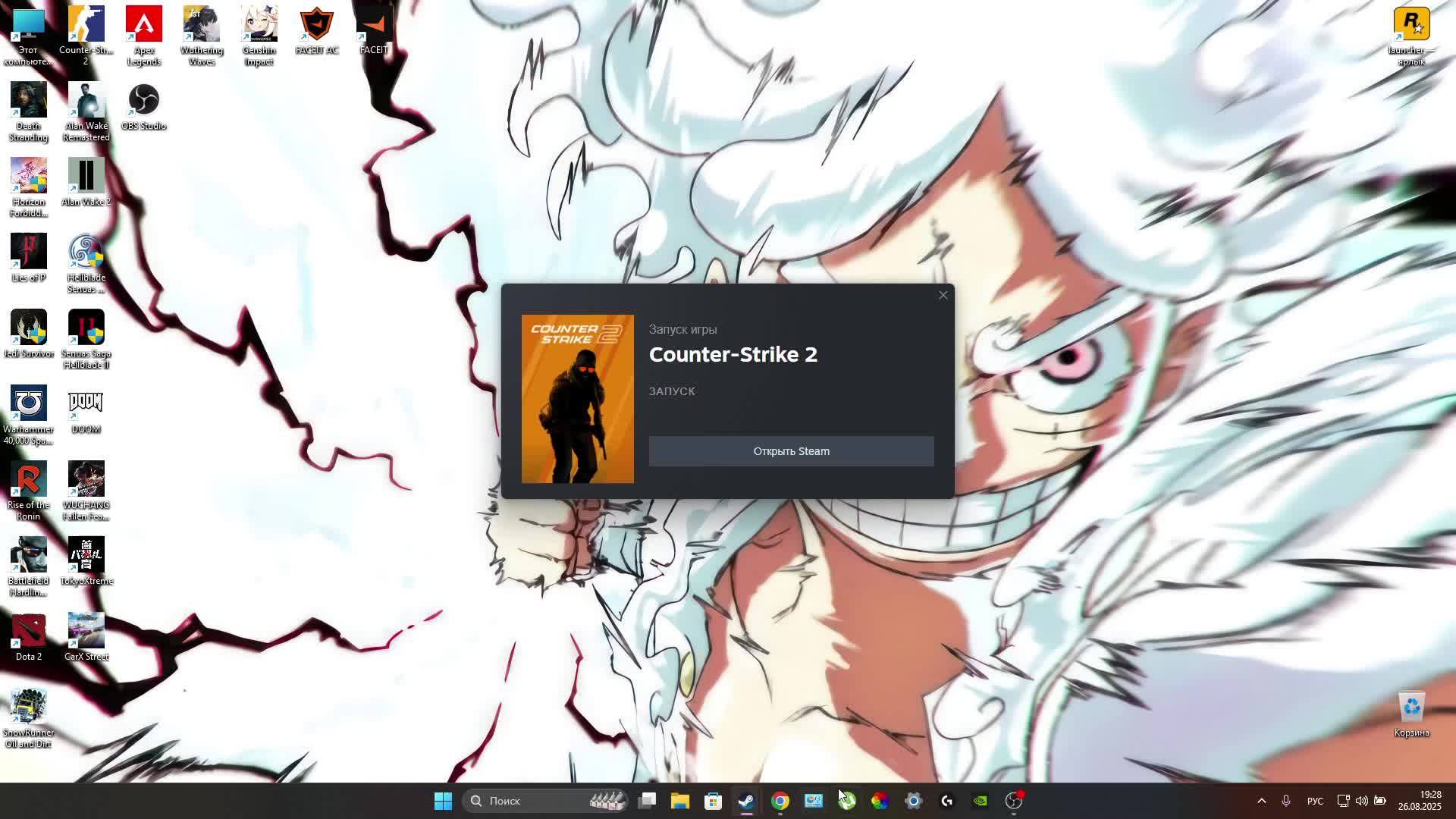1456x819 pixels.
Task: Open the NVIDIA app taskbar icon
Action: (980, 801)
